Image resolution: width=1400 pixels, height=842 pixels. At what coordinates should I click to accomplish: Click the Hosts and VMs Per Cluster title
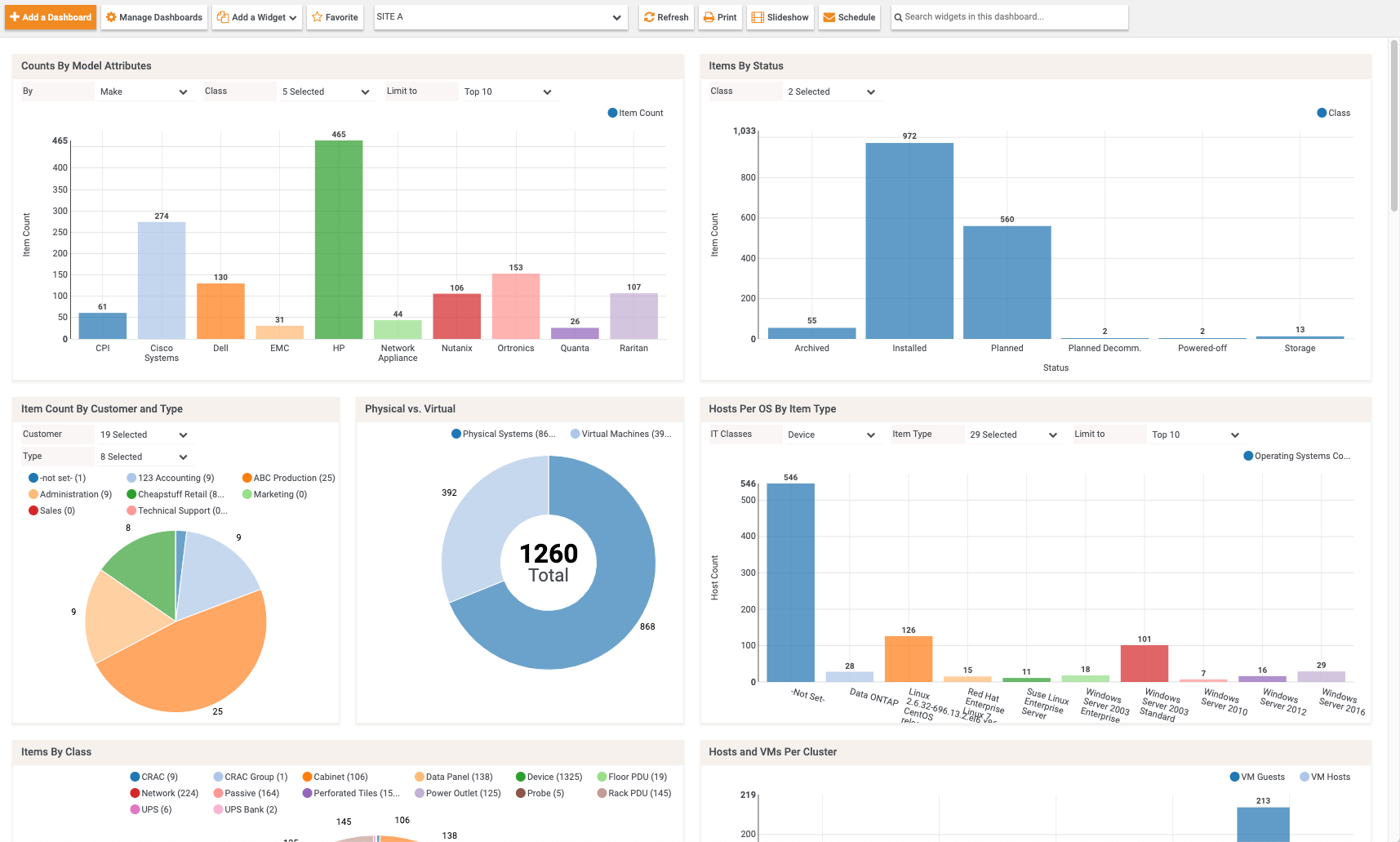[x=773, y=752]
